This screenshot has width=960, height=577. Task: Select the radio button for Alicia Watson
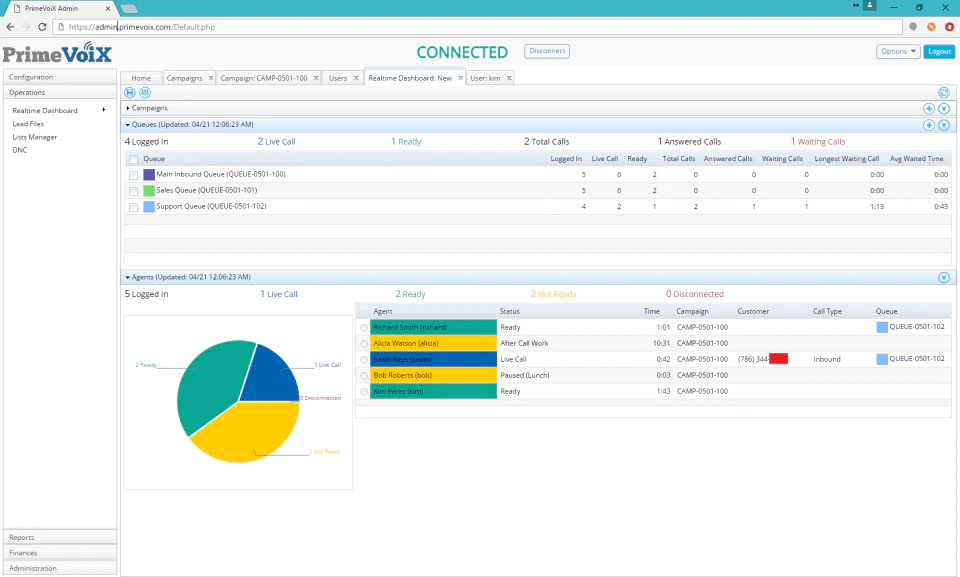364,344
